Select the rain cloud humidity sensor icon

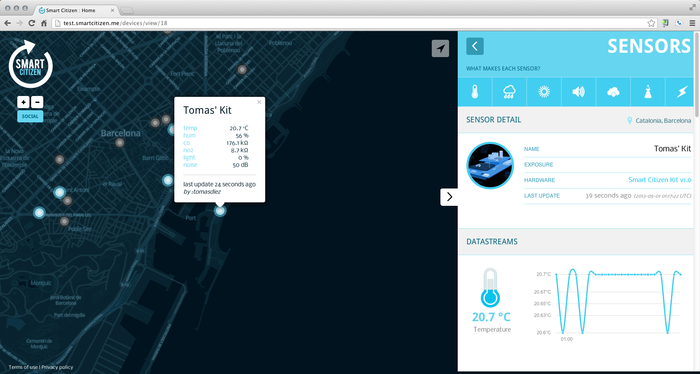509,92
